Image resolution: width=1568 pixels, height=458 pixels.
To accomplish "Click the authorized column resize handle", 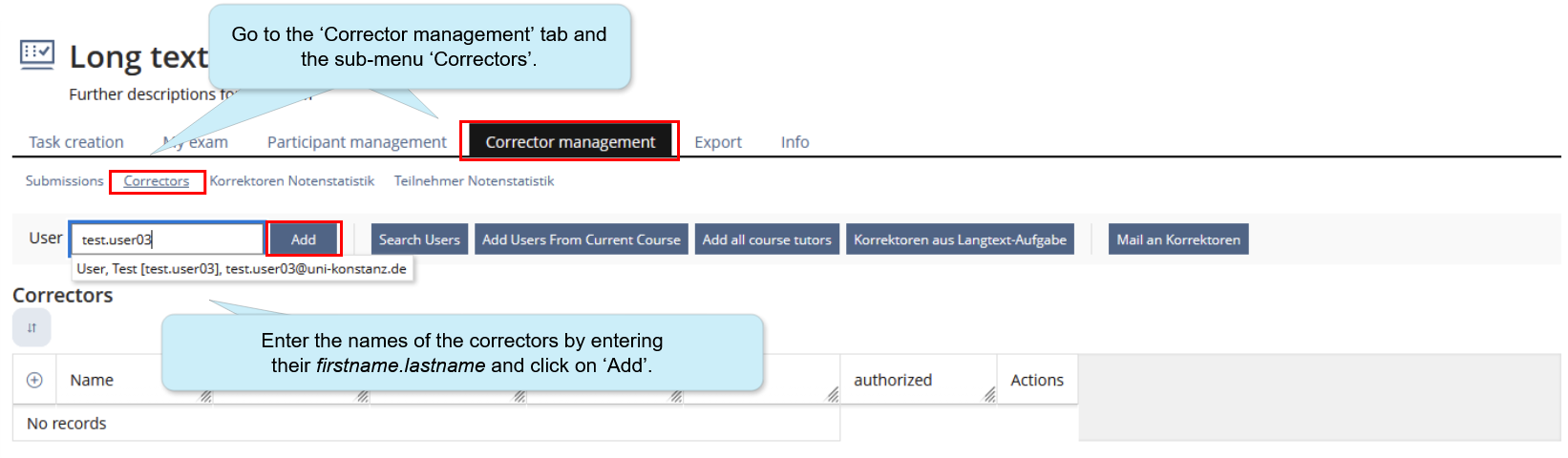I will pos(989,395).
